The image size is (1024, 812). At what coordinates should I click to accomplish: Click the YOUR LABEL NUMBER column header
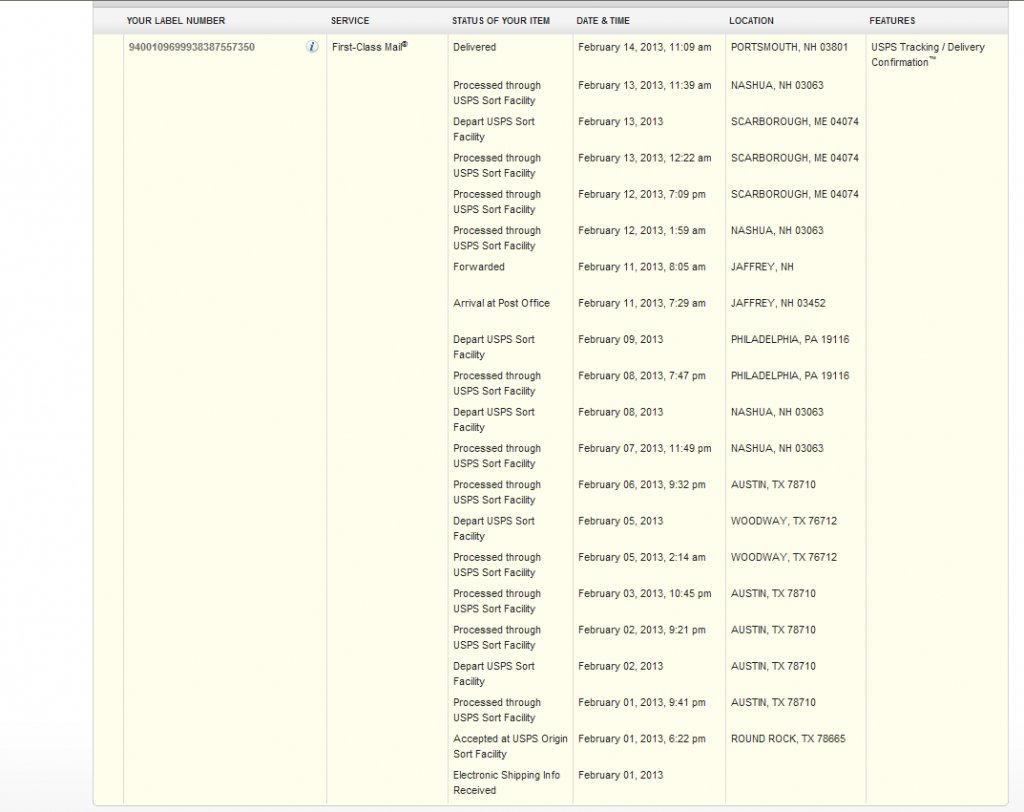[176, 21]
